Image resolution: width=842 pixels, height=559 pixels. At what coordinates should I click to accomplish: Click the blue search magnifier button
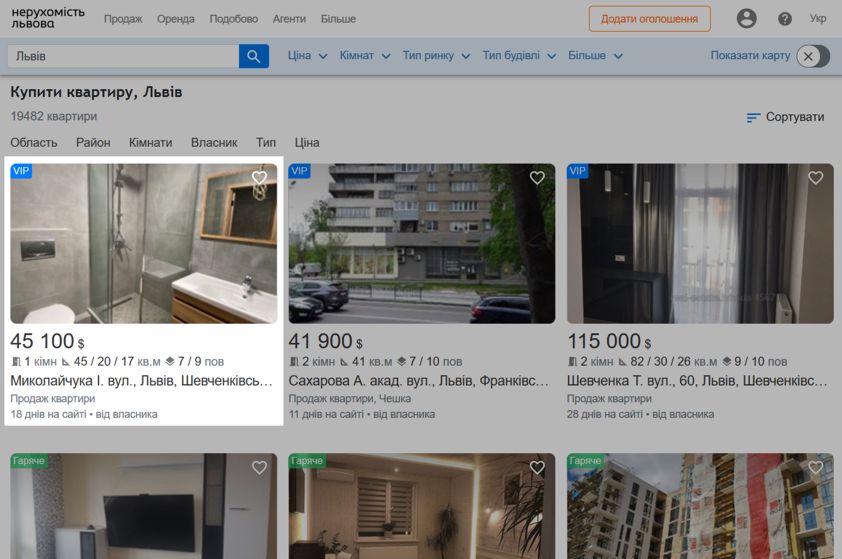253,56
